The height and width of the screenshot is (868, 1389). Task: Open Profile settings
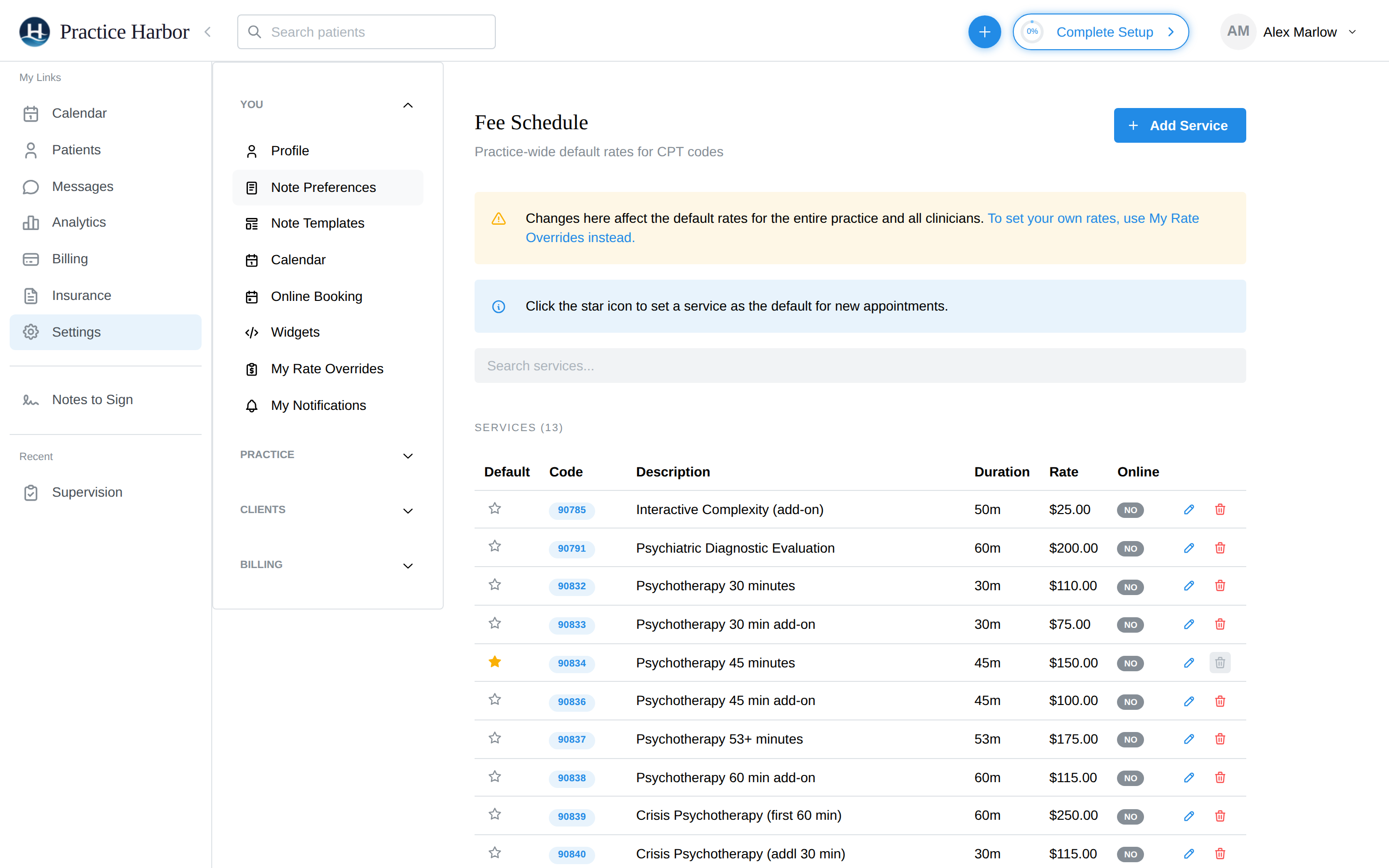328,151
